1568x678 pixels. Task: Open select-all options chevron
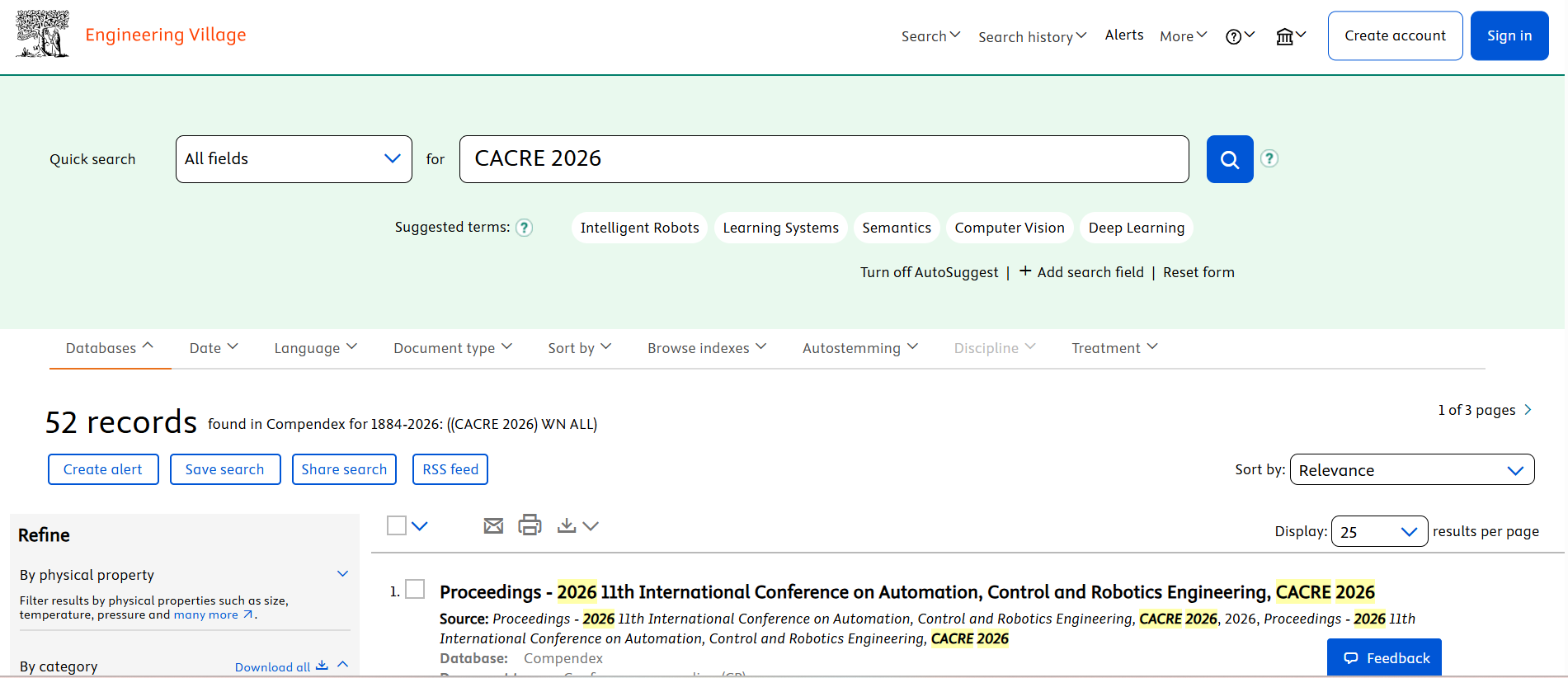click(x=420, y=525)
